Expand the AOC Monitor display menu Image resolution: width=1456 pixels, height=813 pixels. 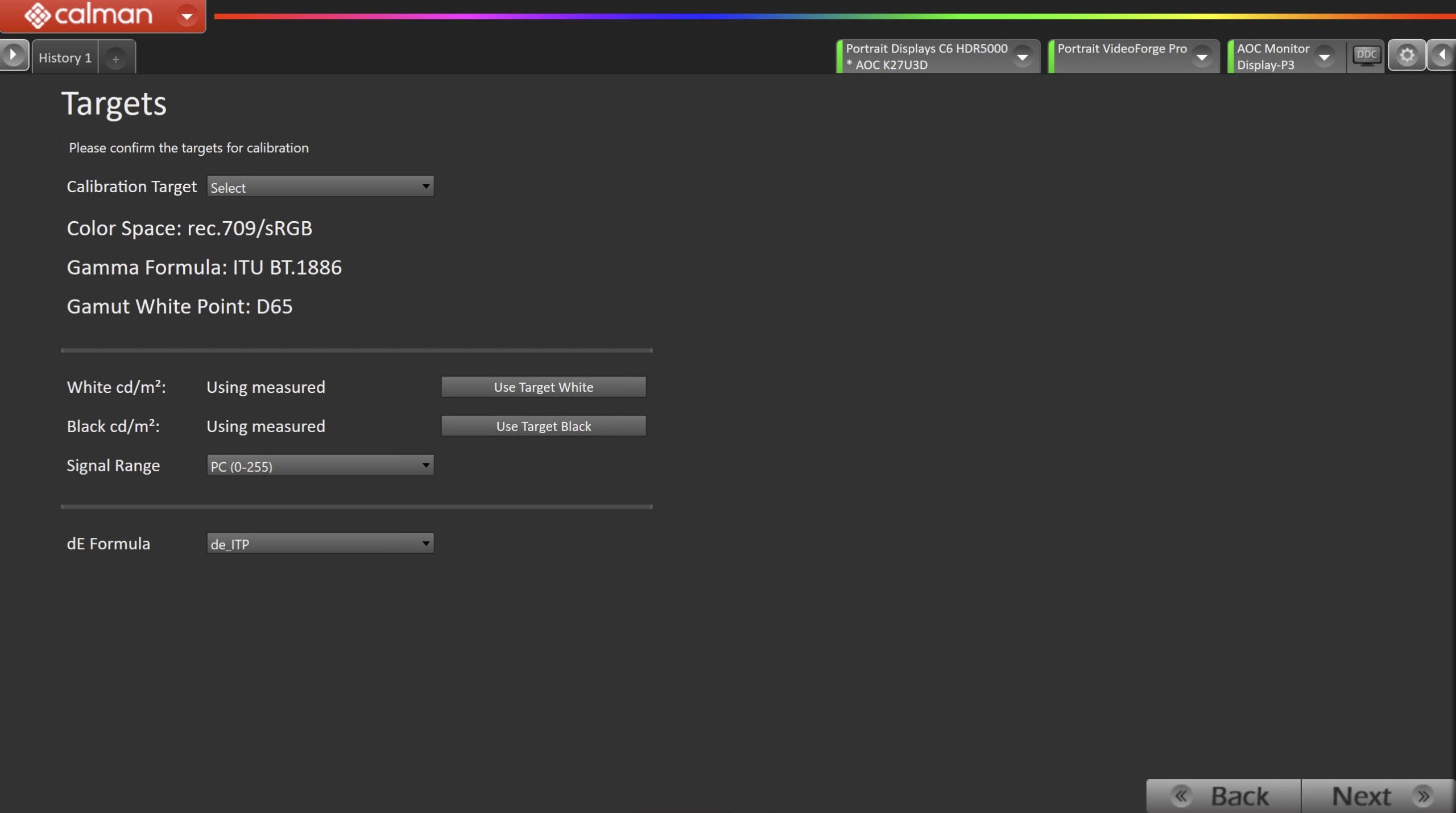[x=1325, y=57]
